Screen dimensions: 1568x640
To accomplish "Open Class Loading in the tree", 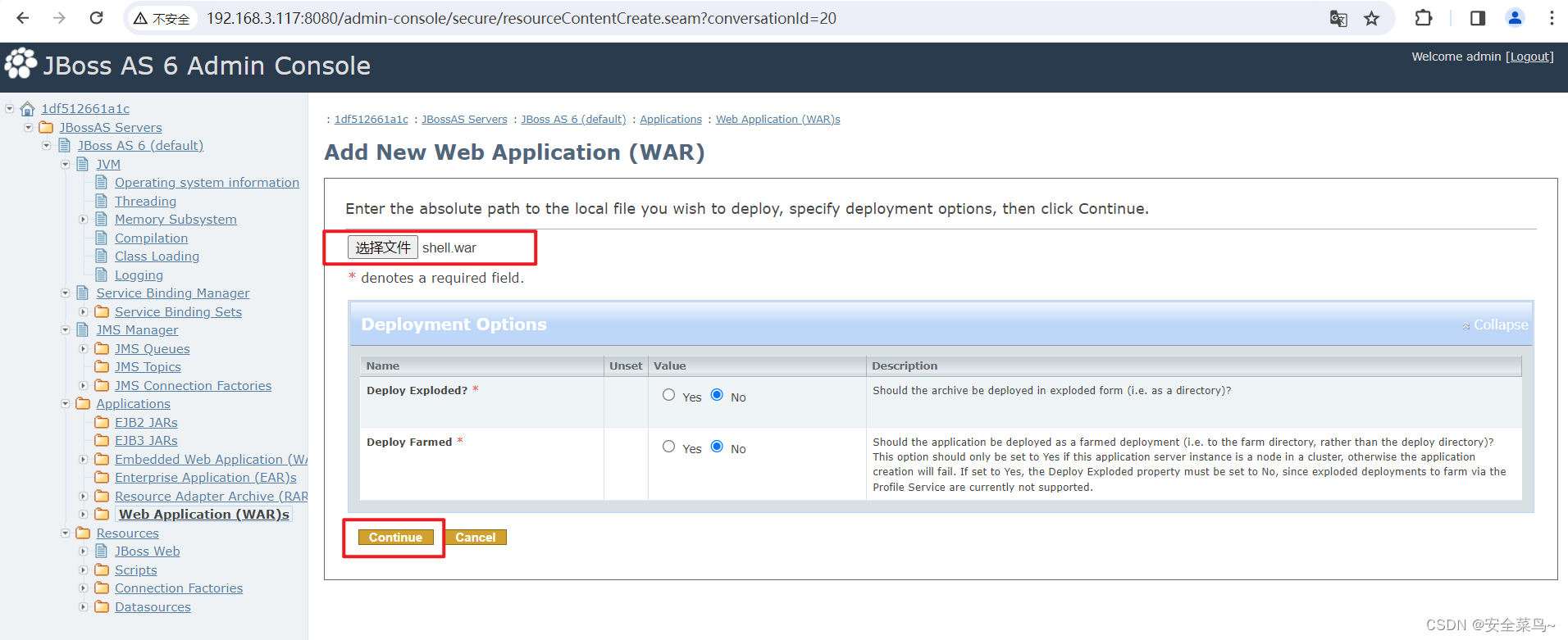I will pyautogui.click(x=157, y=256).
